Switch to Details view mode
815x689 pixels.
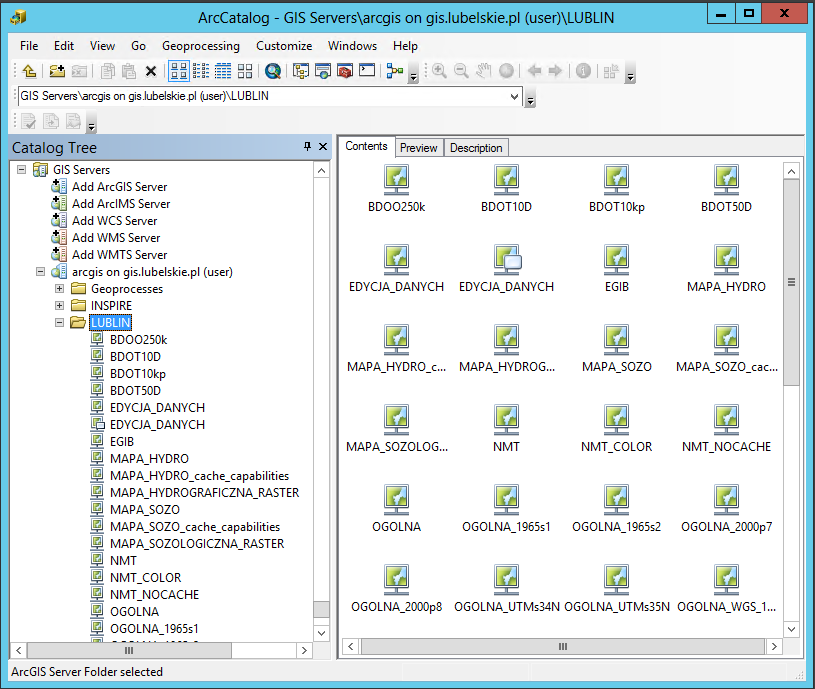[223, 71]
